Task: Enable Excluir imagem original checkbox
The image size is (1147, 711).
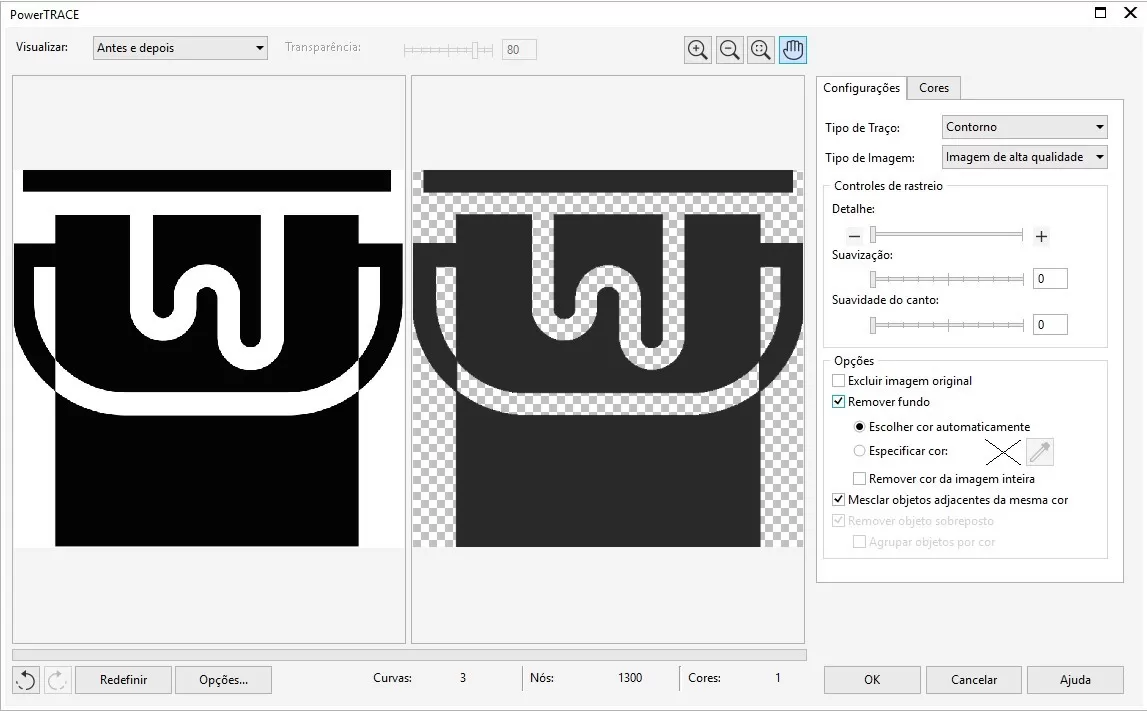Action: (838, 381)
